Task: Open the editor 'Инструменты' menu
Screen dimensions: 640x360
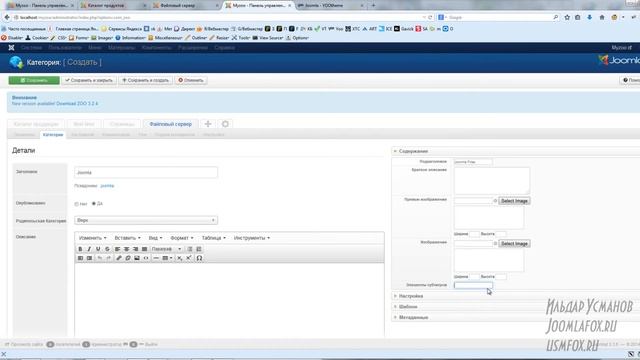Action: pos(251,238)
